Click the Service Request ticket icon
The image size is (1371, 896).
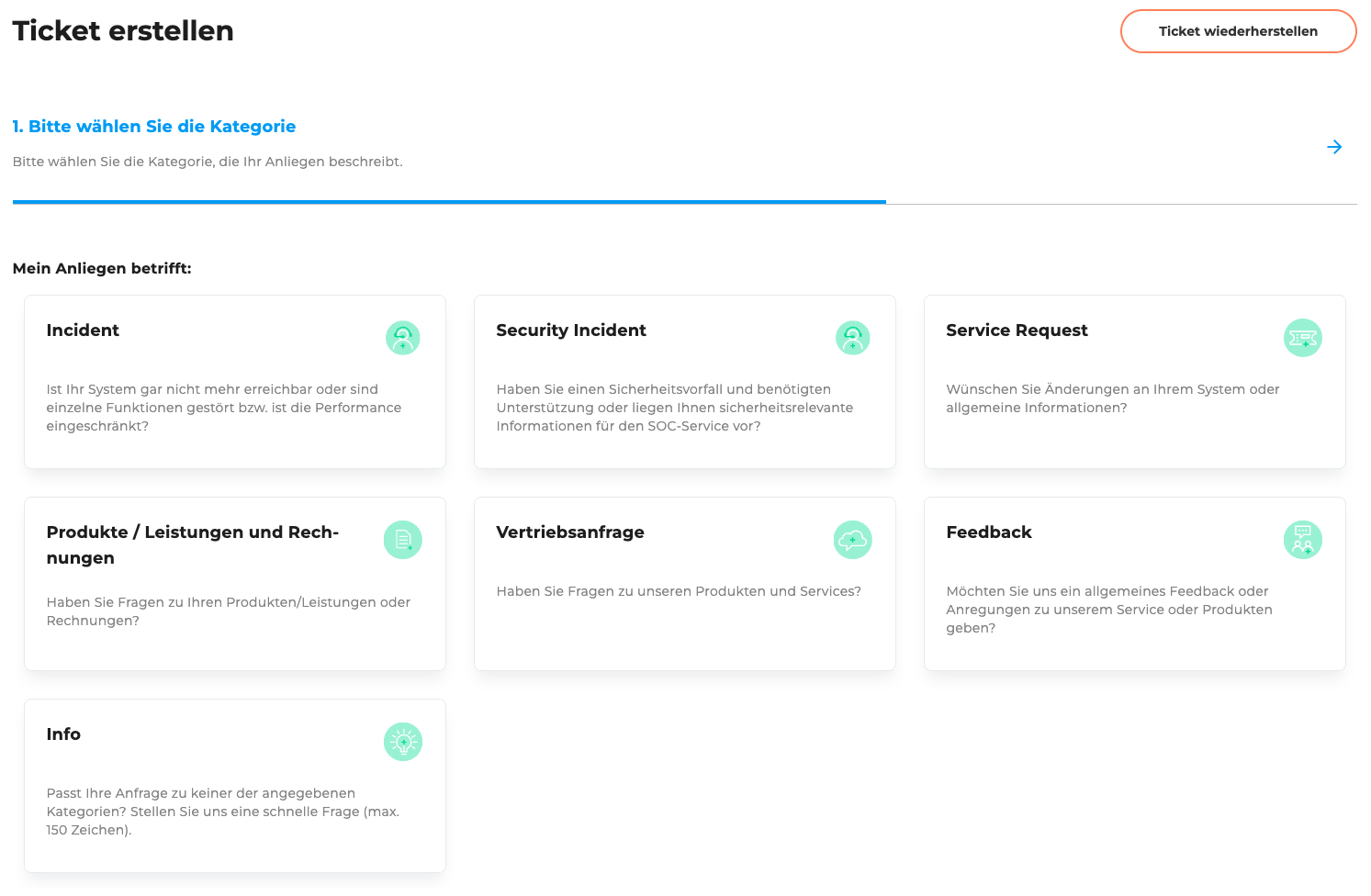click(x=1302, y=338)
